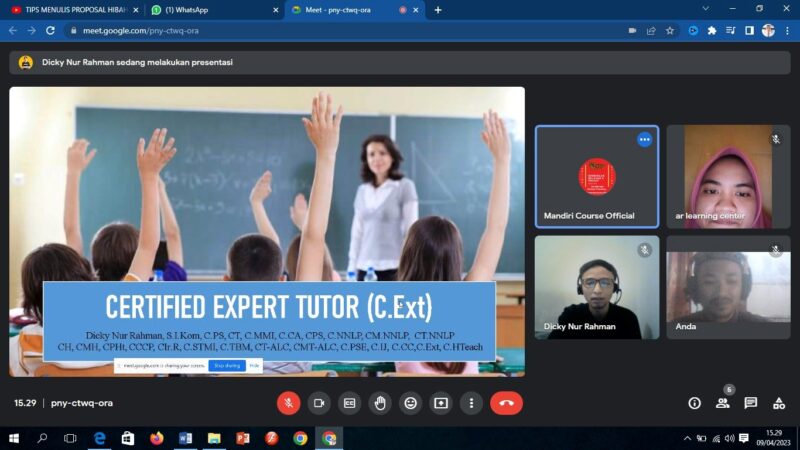
Task: Hide the screen sharing notification bar
Action: (x=254, y=366)
